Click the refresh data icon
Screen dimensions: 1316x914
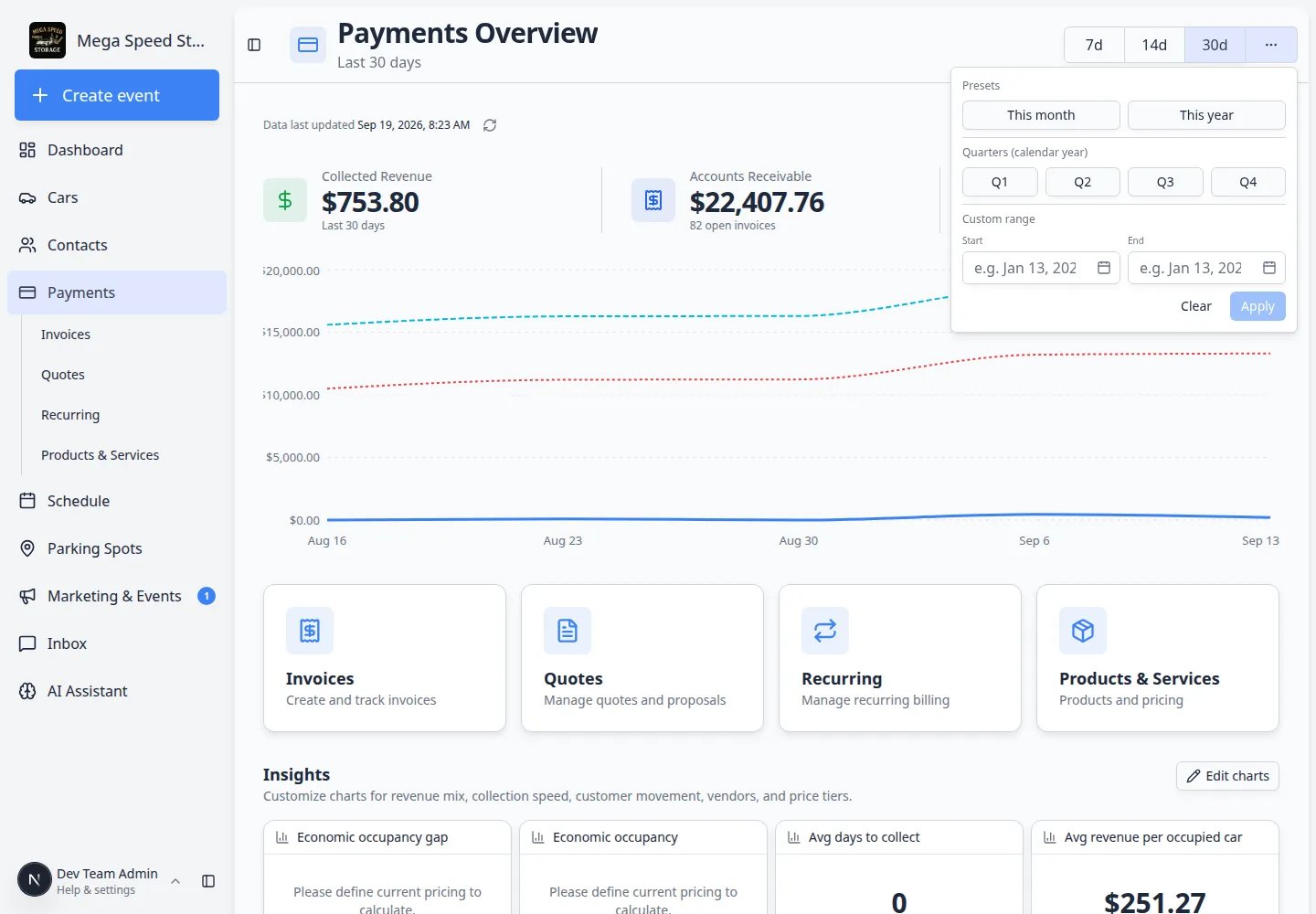490,125
